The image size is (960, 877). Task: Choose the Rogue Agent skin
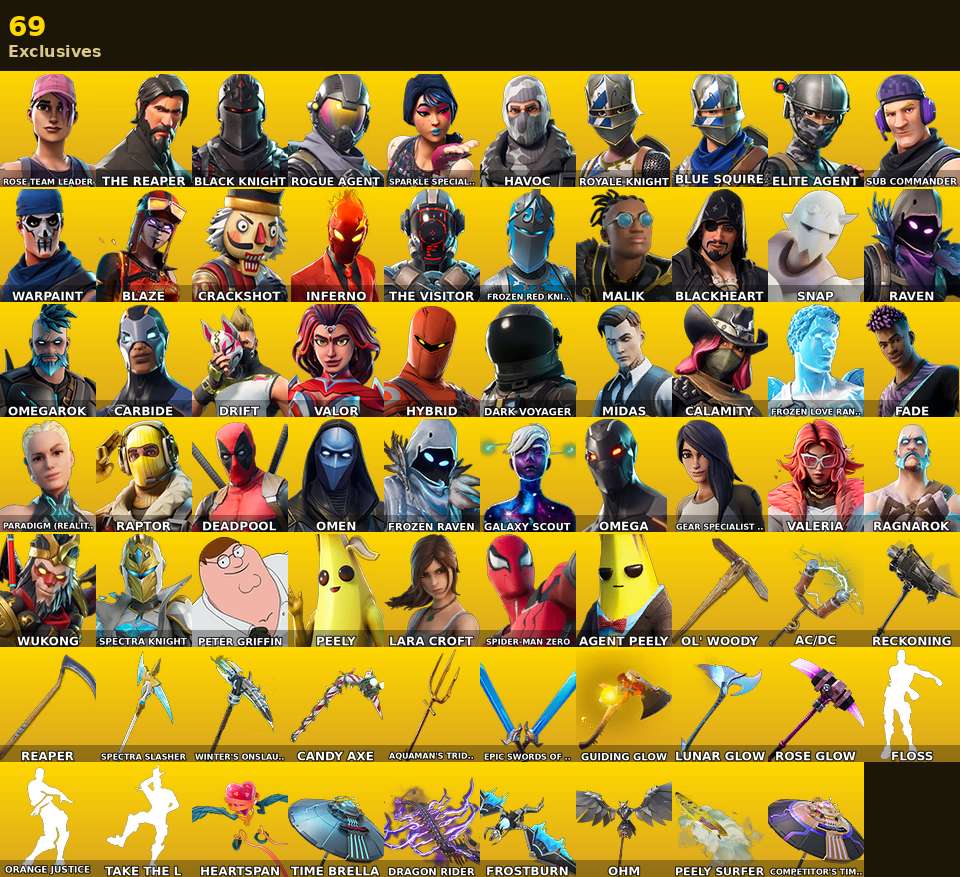[336, 129]
